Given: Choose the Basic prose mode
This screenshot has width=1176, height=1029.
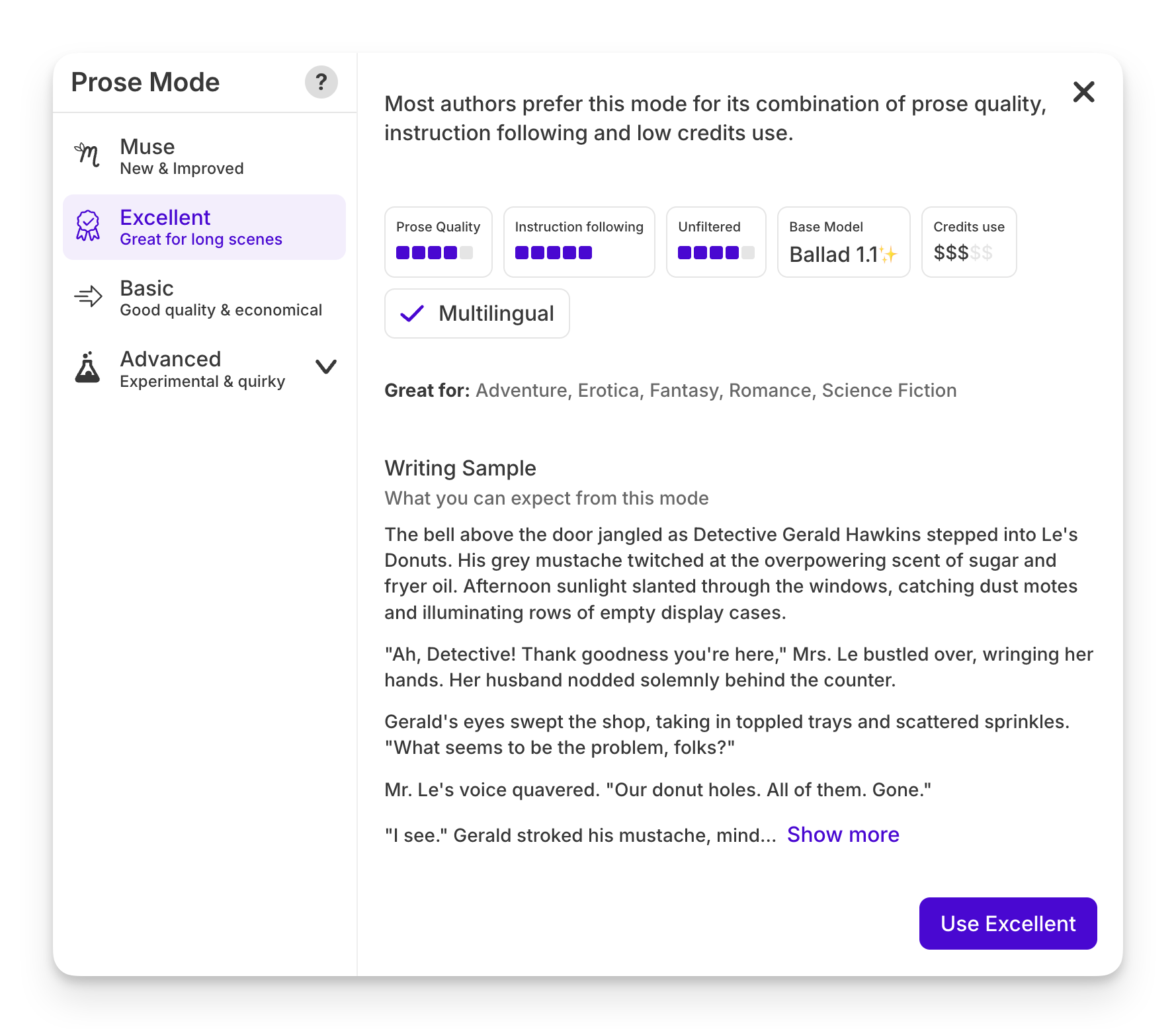Looking at the screenshot, I should (204, 298).
